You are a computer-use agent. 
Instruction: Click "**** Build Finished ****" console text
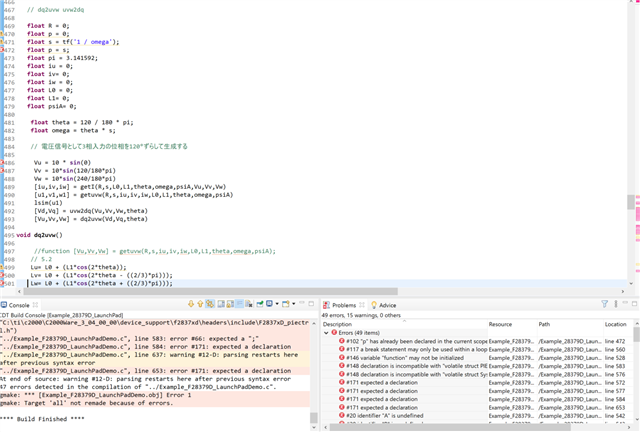42,419
